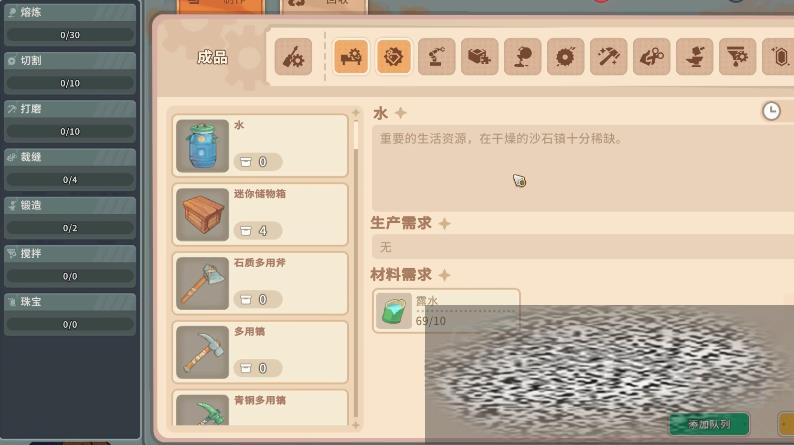
Task: Select 迷你储物箱 mini storage box
Action: (260, 215)
